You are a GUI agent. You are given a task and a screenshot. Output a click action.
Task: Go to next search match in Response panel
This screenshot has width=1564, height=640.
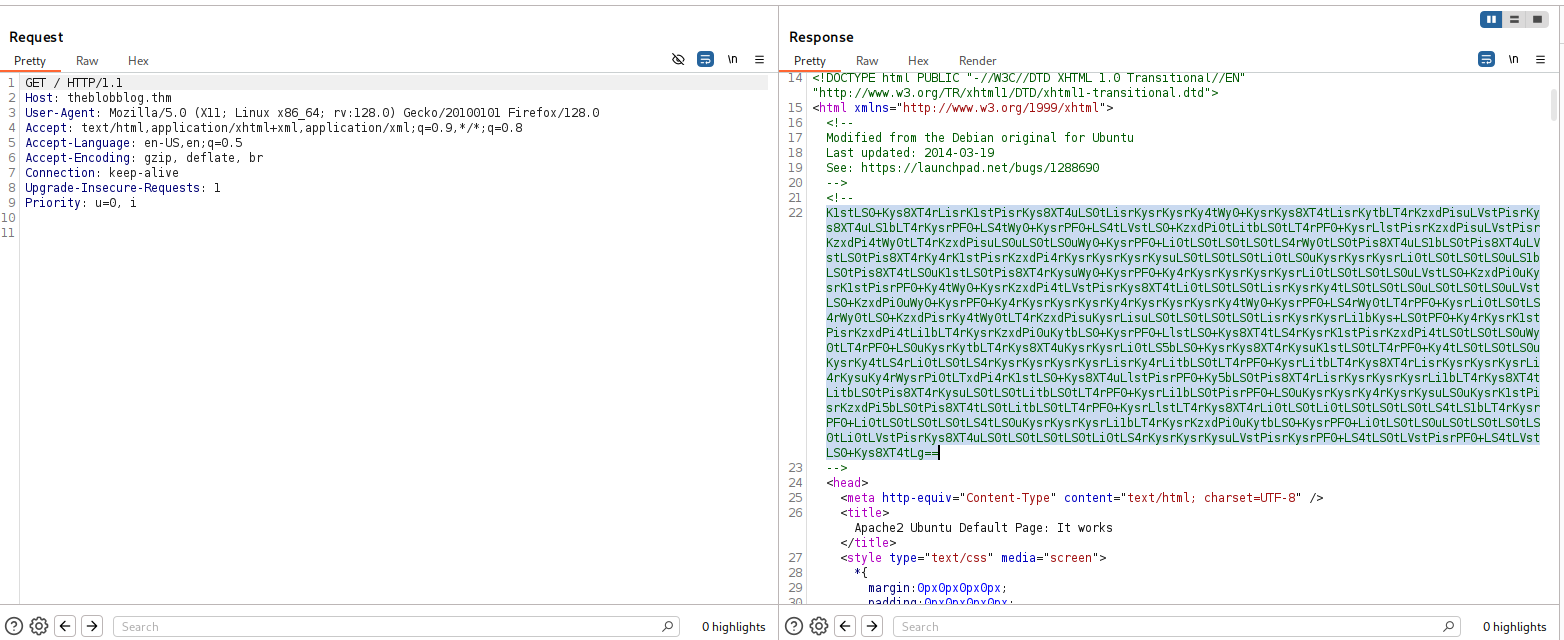click(872, 626)
